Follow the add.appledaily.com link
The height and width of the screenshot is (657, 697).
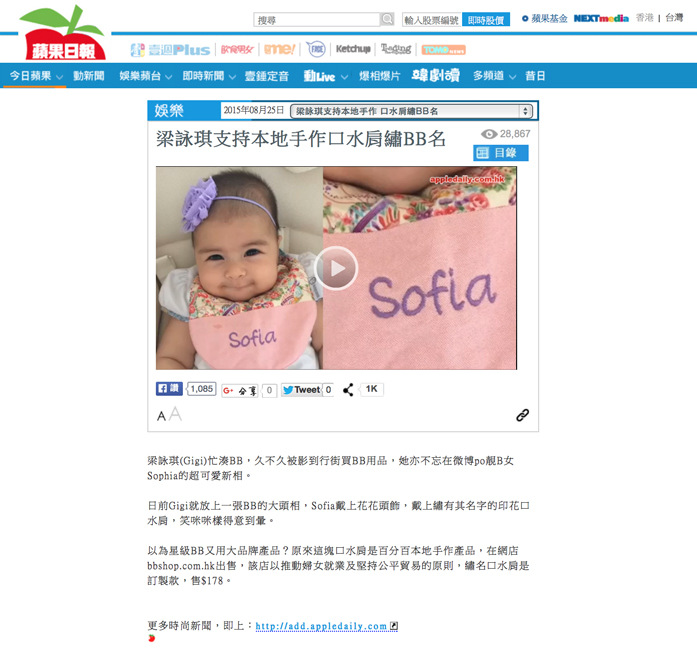pos(321,626)
